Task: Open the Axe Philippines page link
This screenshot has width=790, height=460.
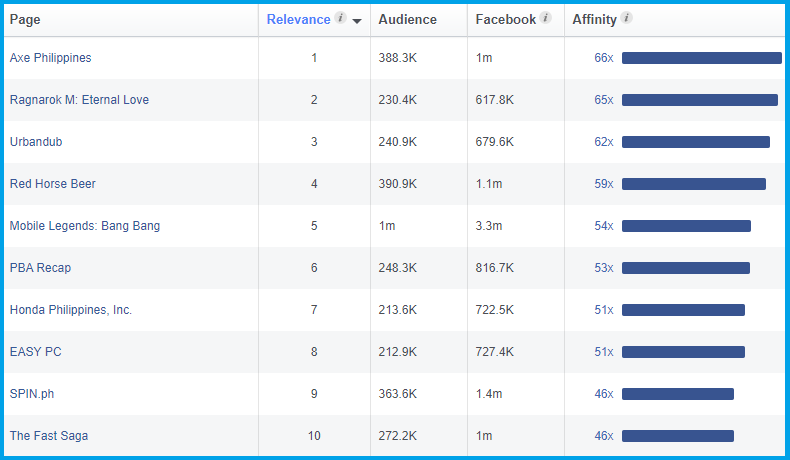Action: [50, 58]
